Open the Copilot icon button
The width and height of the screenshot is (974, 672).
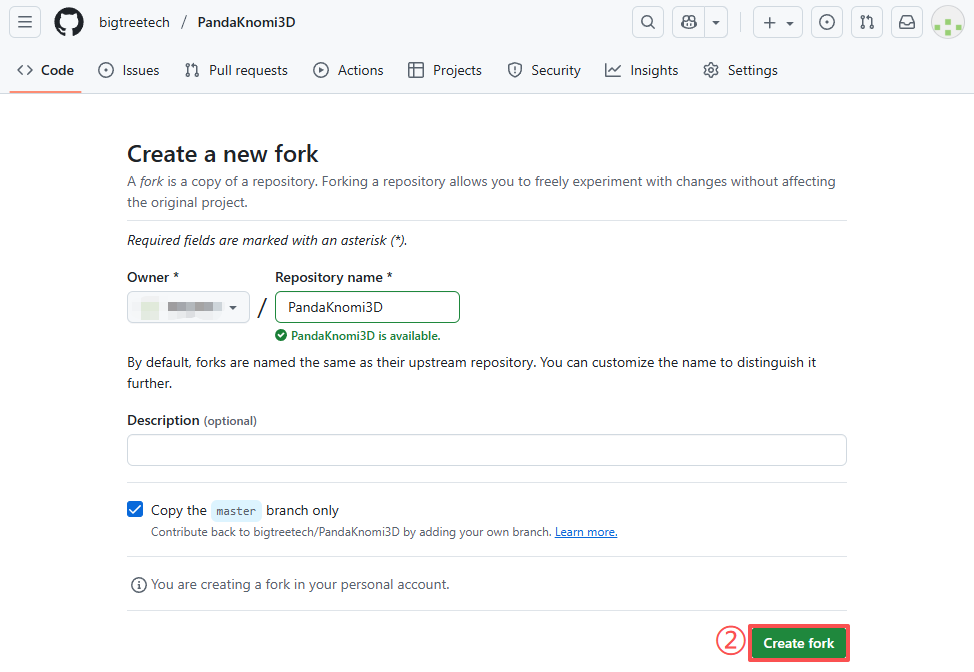(689, 22)
